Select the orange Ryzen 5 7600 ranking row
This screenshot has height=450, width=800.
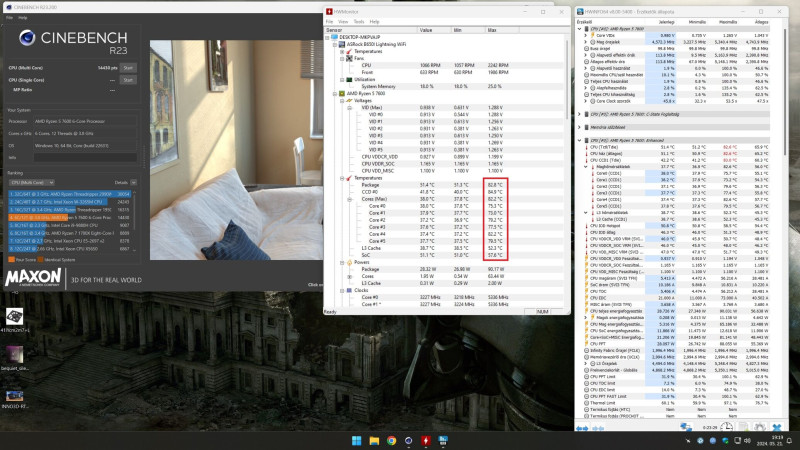(x=70, y=217)
